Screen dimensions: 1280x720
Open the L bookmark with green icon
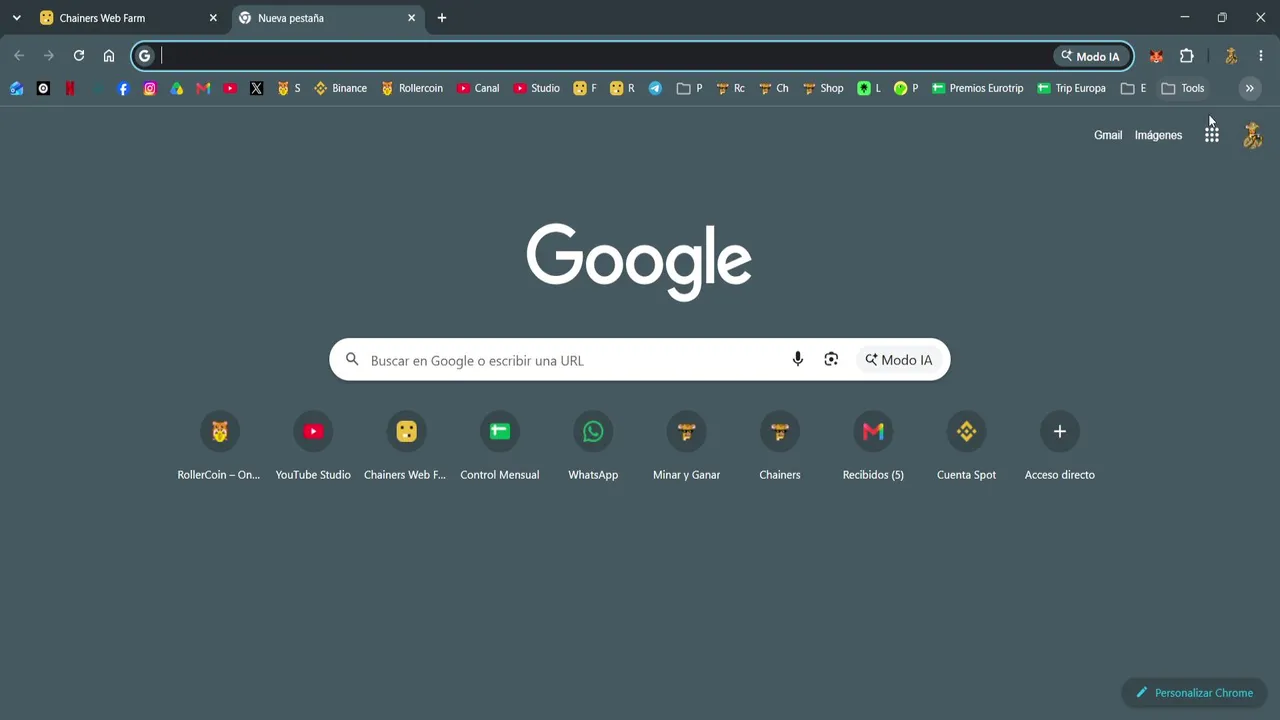click(869, 88)
